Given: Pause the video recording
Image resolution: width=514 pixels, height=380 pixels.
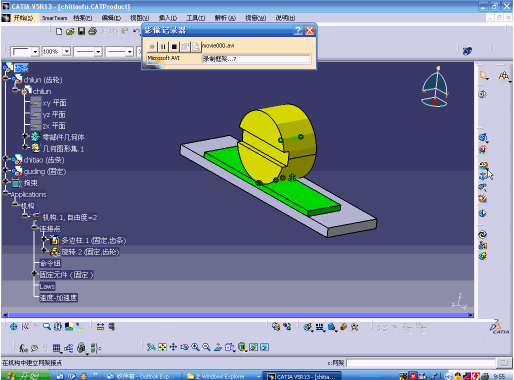Looking at the screenshot, I should [x=163, y=47].
